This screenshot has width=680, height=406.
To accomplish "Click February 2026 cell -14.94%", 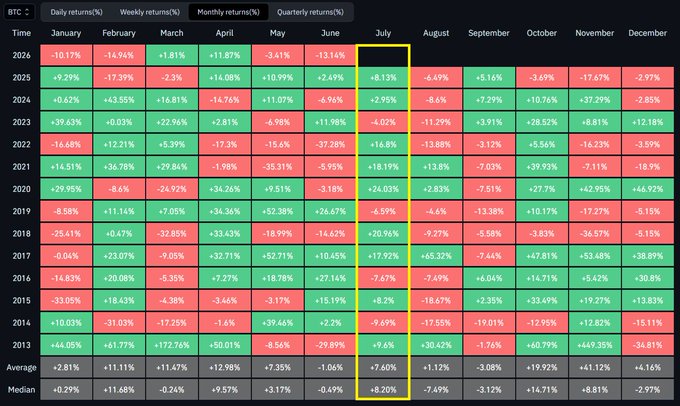I will click(x=119, y=55).
